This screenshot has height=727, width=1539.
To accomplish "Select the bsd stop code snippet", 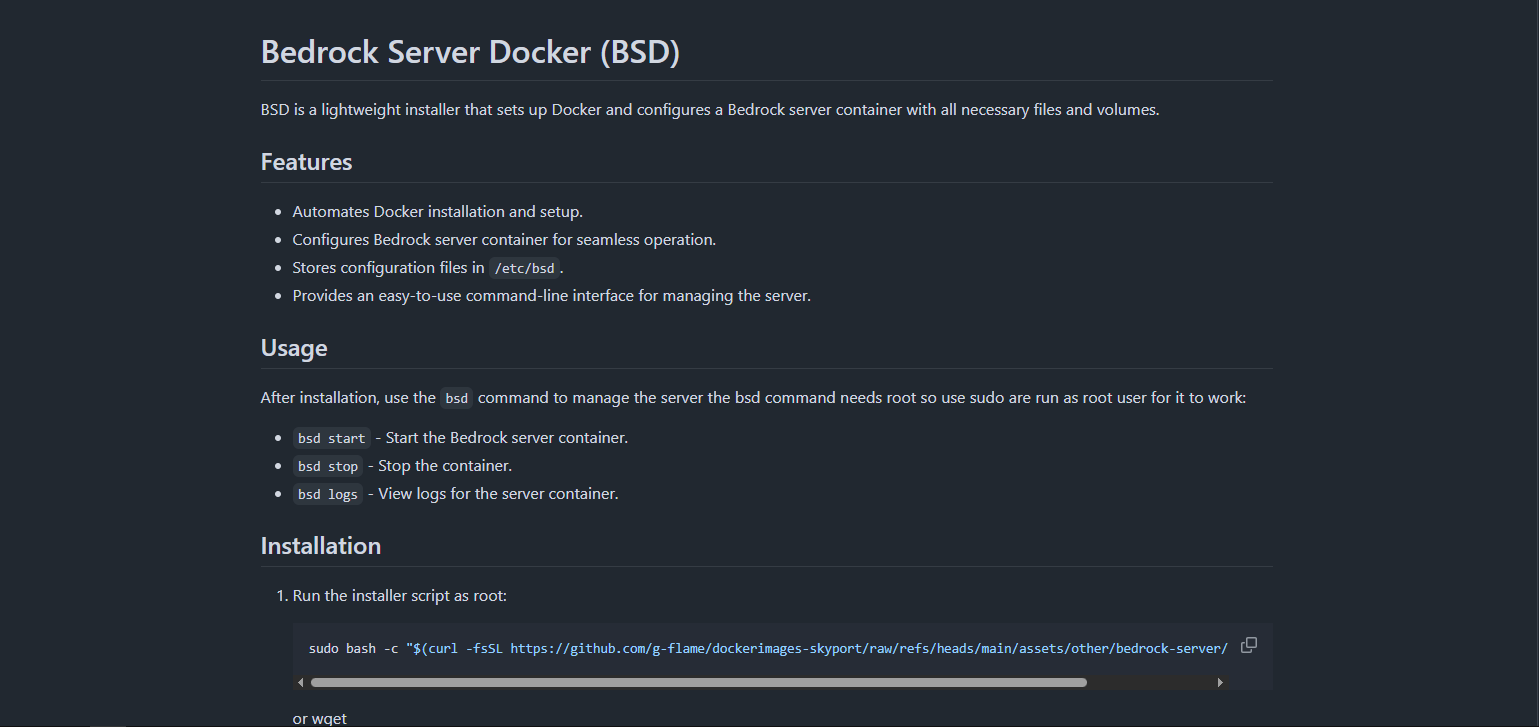I will pos(327,465).
